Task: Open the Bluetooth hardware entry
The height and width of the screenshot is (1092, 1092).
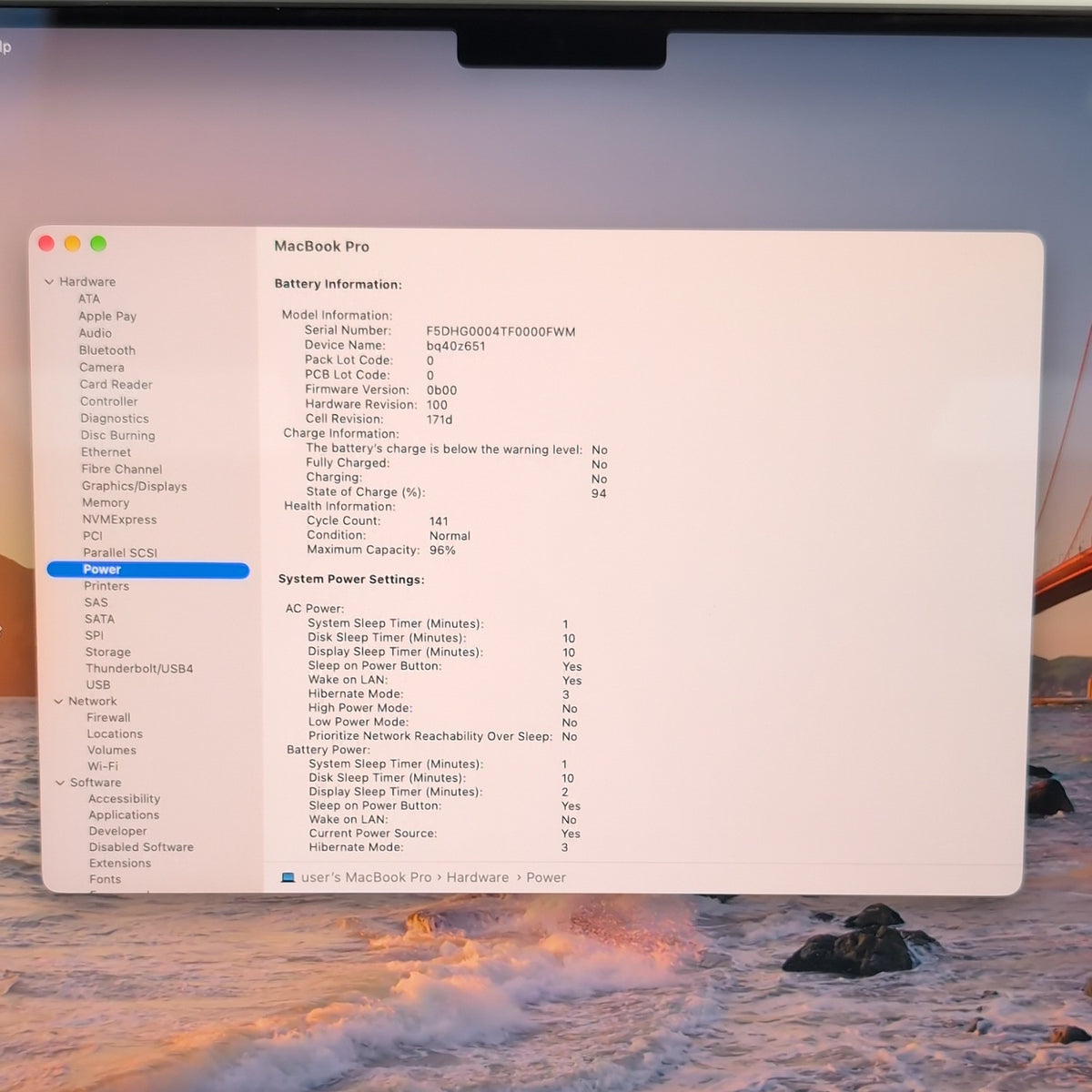Action: (107, 350)
